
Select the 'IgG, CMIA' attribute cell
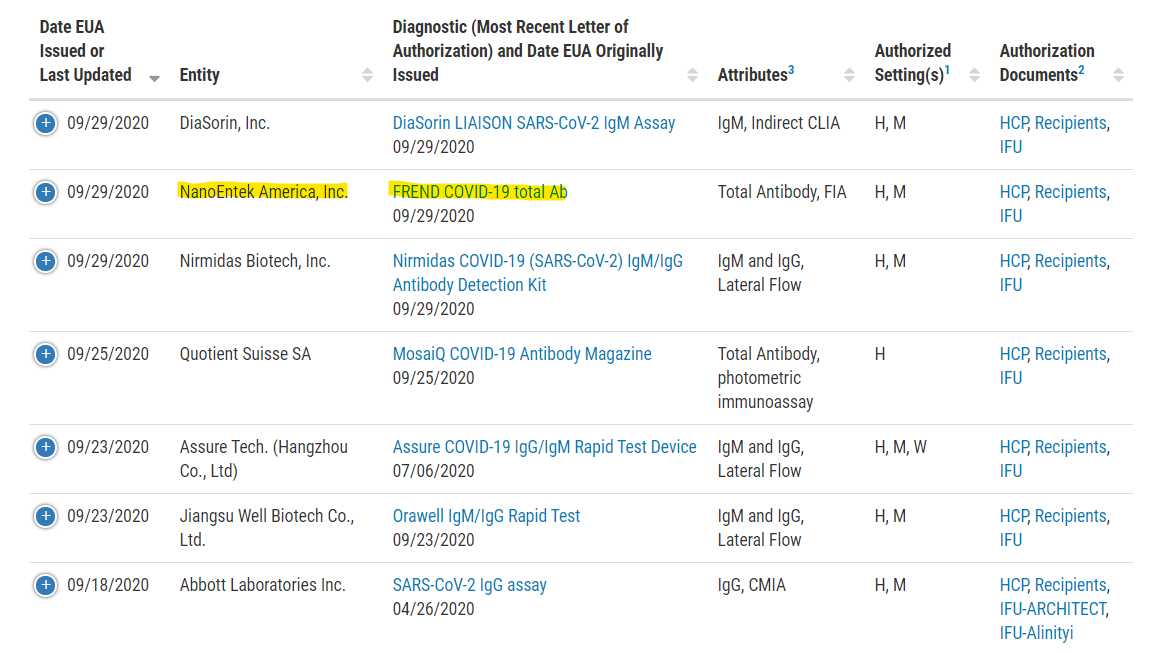(752, 585)
